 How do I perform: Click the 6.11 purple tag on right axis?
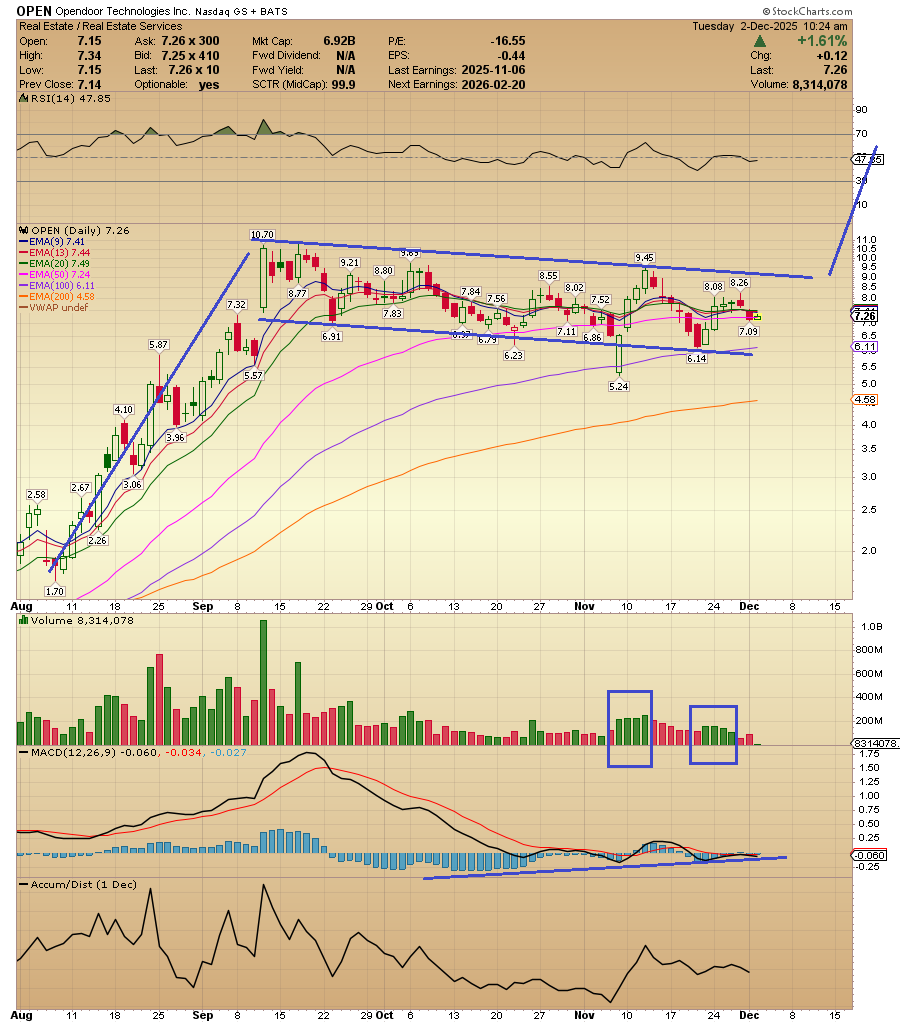coord(865,346)
